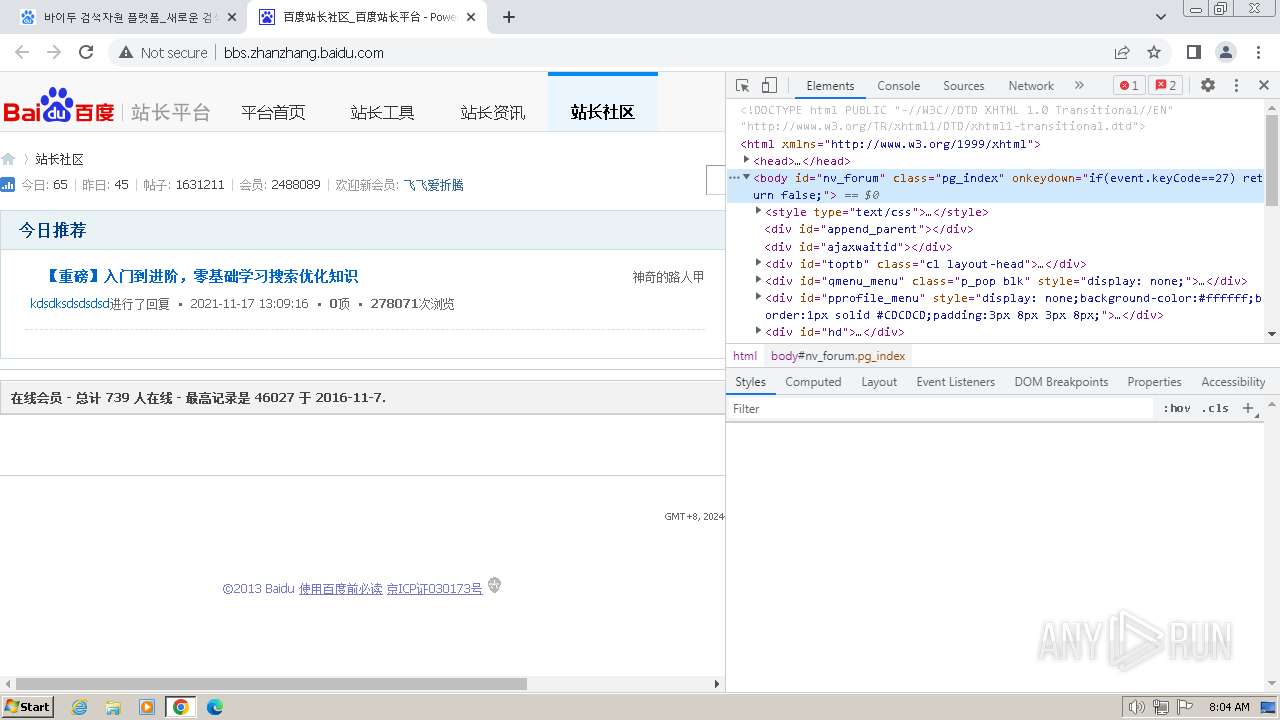Switch to the Layout tab
This screenshot has width=1280, height=720.
click(879, 382)
